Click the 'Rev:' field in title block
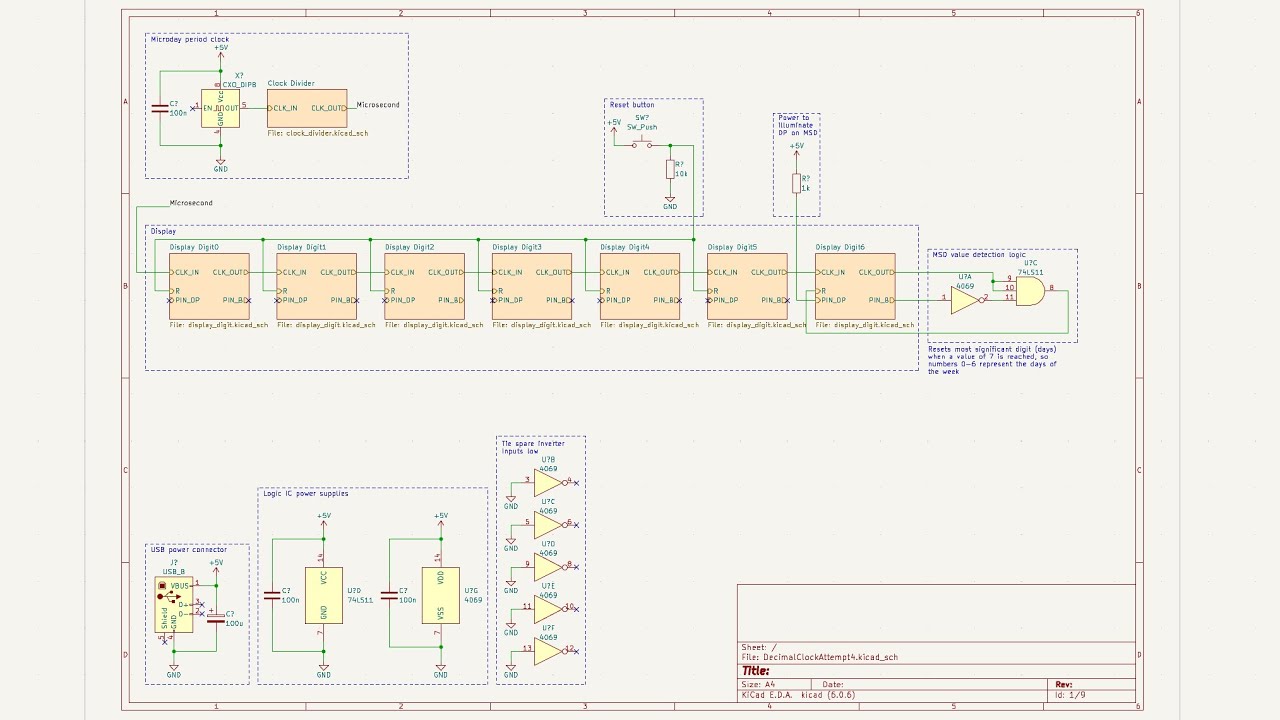 (1064, 684)
